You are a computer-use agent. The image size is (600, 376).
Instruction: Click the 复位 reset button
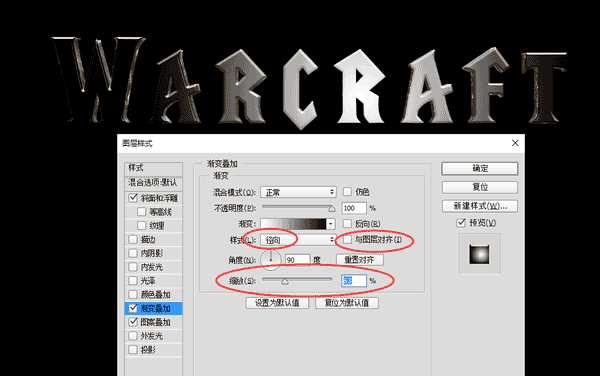(480, 187)
